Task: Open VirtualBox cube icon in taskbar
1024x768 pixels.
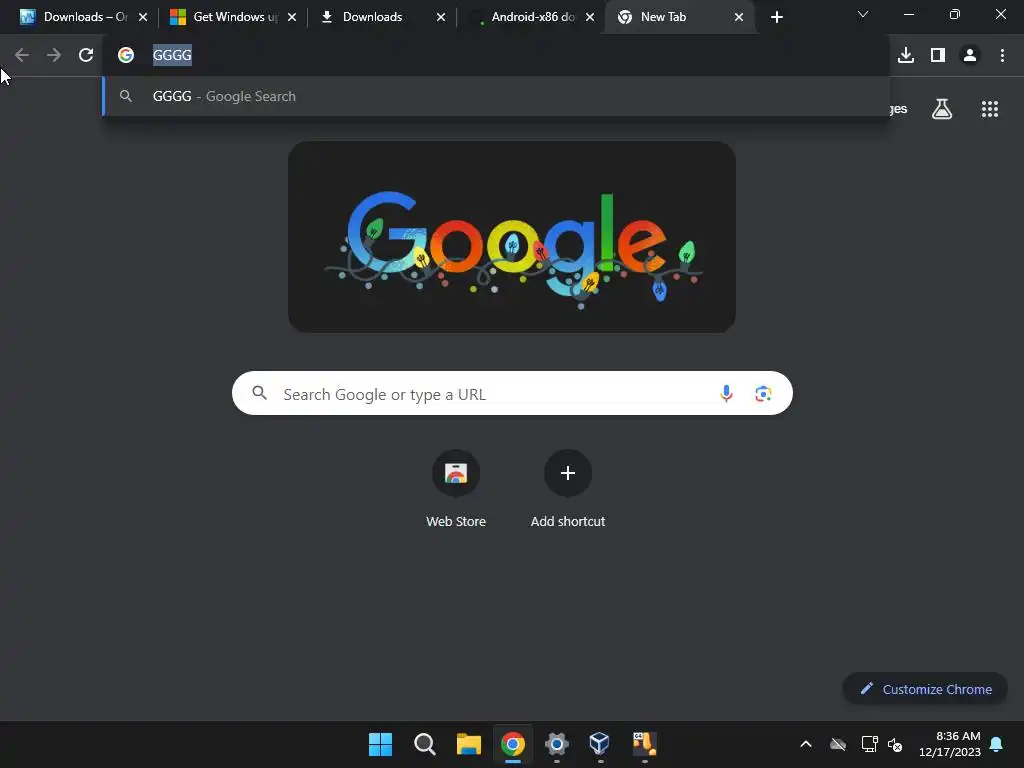Action: pos(600,743)
